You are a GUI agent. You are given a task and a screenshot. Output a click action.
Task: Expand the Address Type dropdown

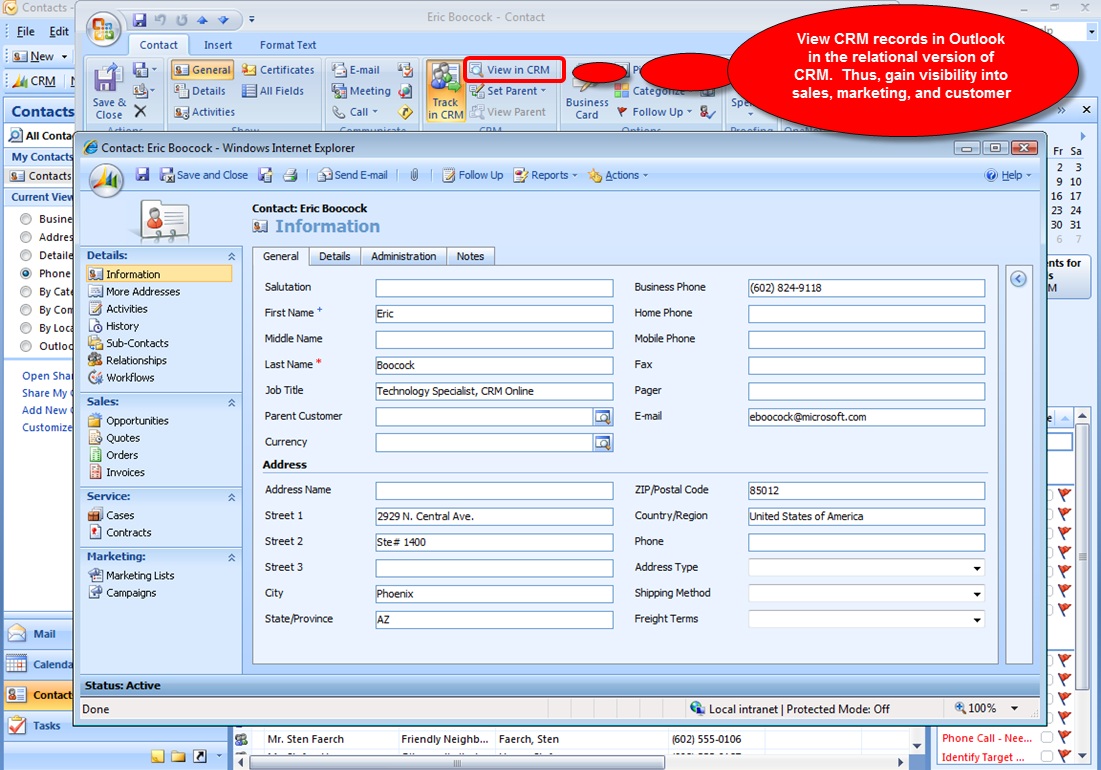click(x=976, y=567)
